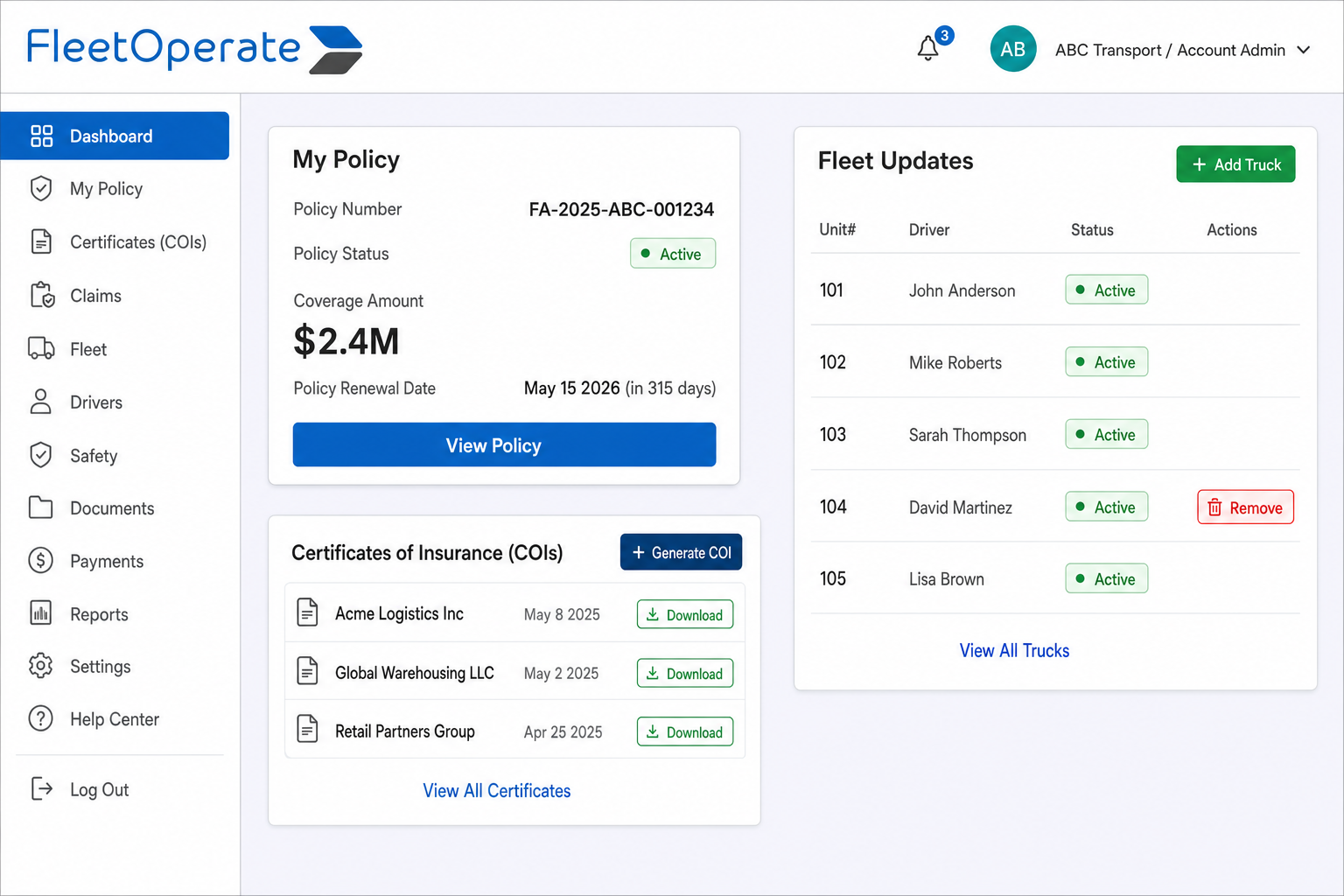Click the Certificates (COIs) document icon

(41, 241)
